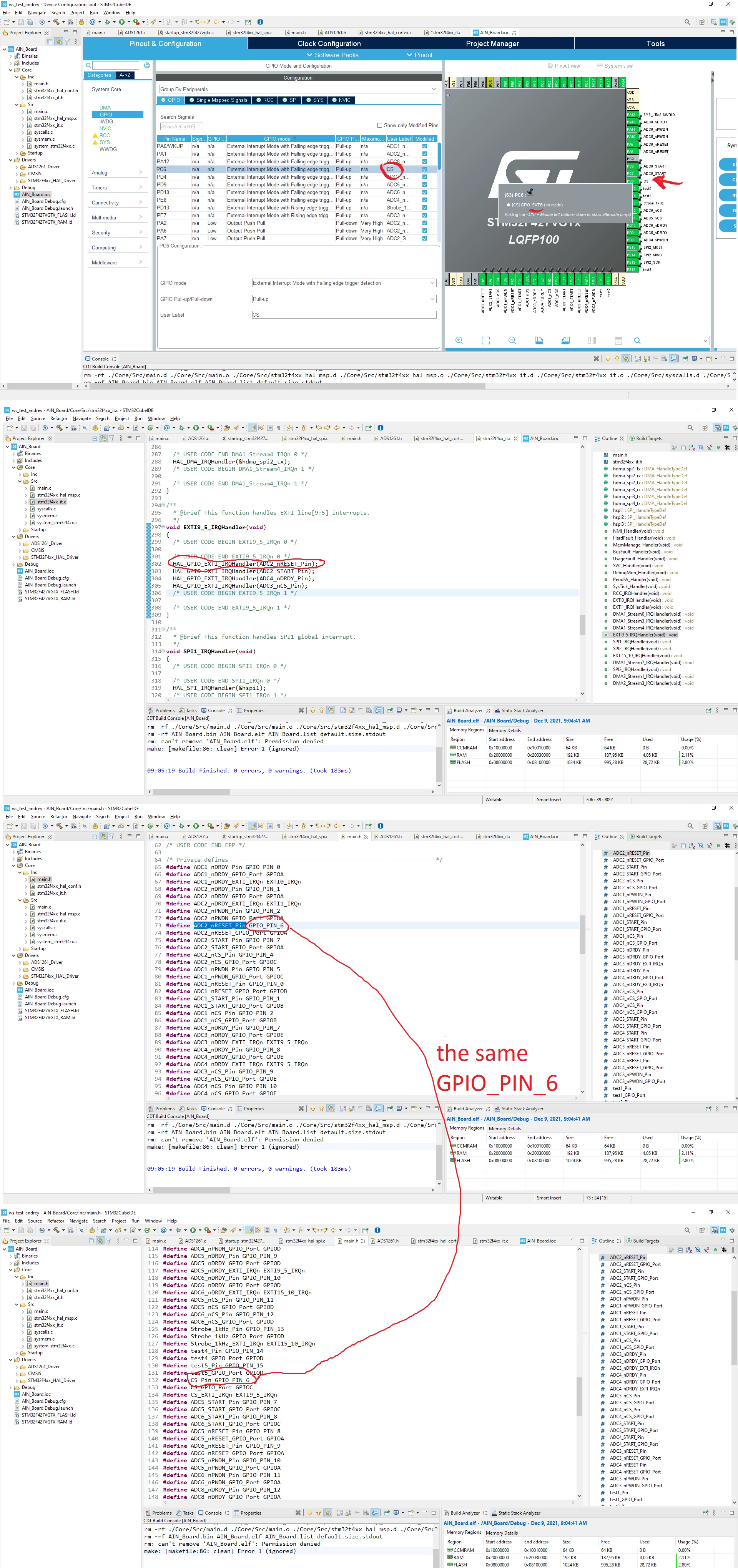Image resolution: width=738 pixels, height=1568 pixels.
Task: Toggle the Modified checkbox in the PA1 row
Action: click(x=424, y=154)
